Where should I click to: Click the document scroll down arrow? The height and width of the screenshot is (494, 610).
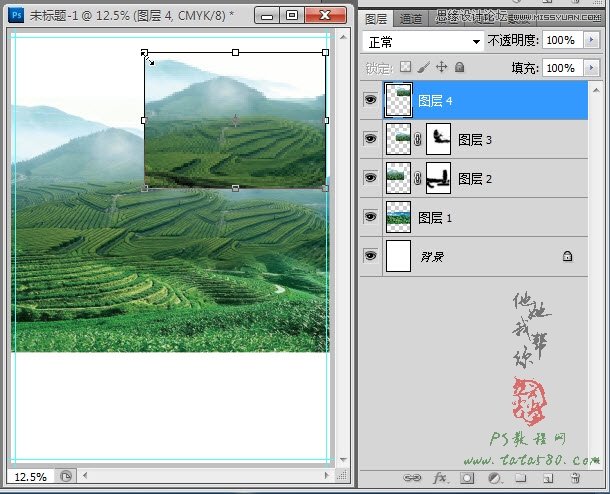point(343,460)
